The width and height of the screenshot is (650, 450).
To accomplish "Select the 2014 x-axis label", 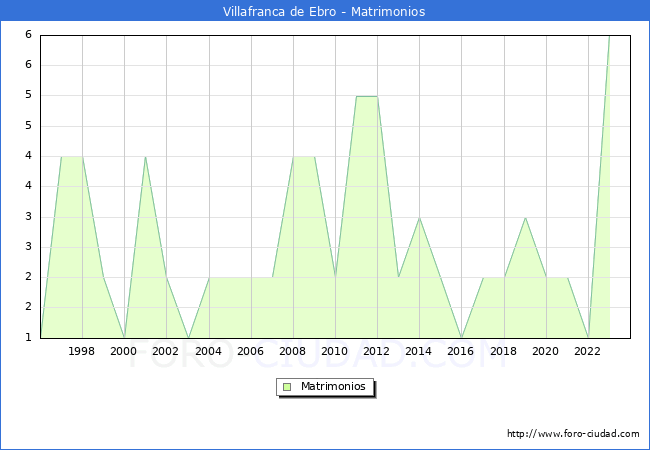I will pos(419,351).
